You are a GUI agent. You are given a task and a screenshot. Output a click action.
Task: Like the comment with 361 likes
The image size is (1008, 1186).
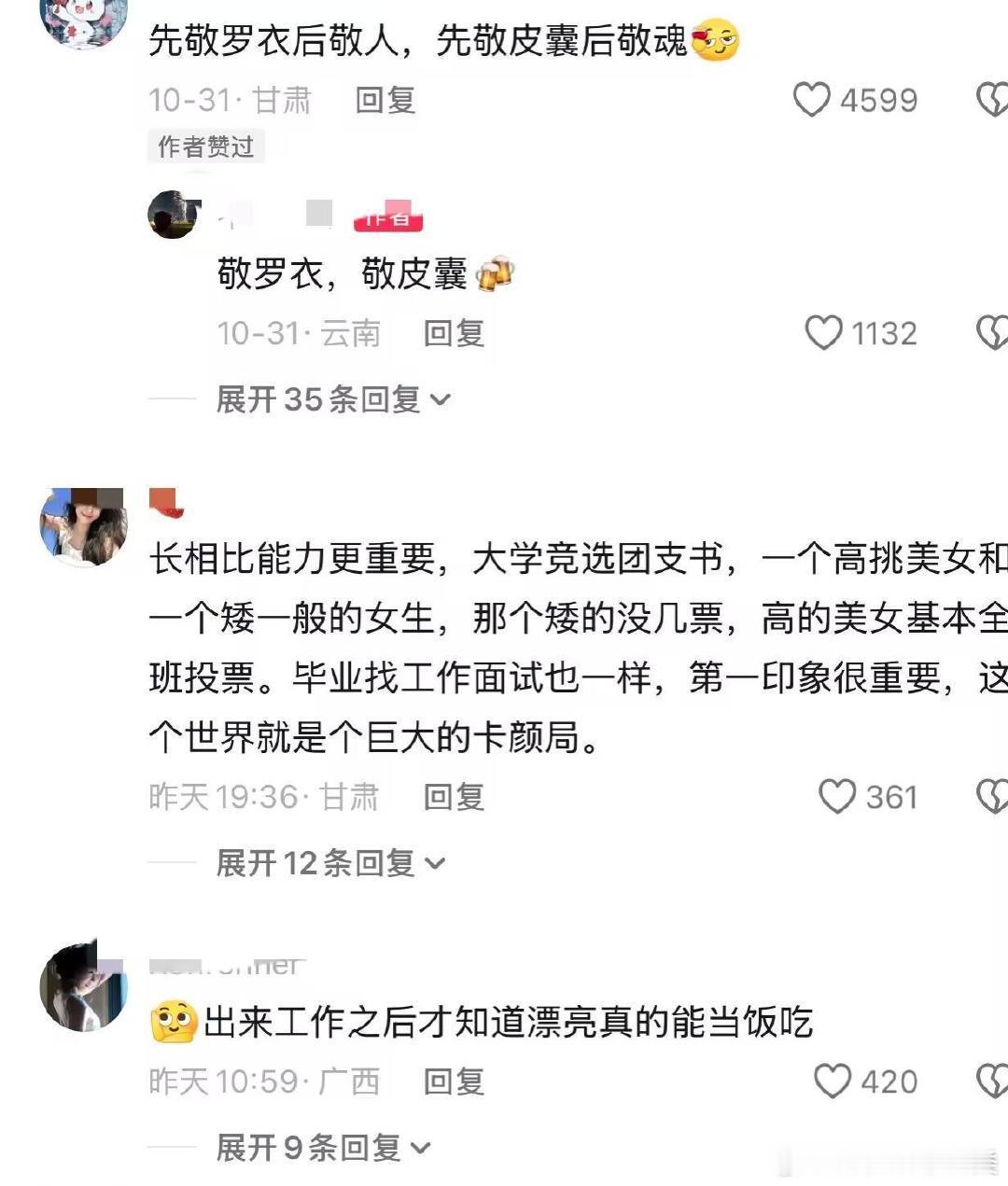coord(836,797)
